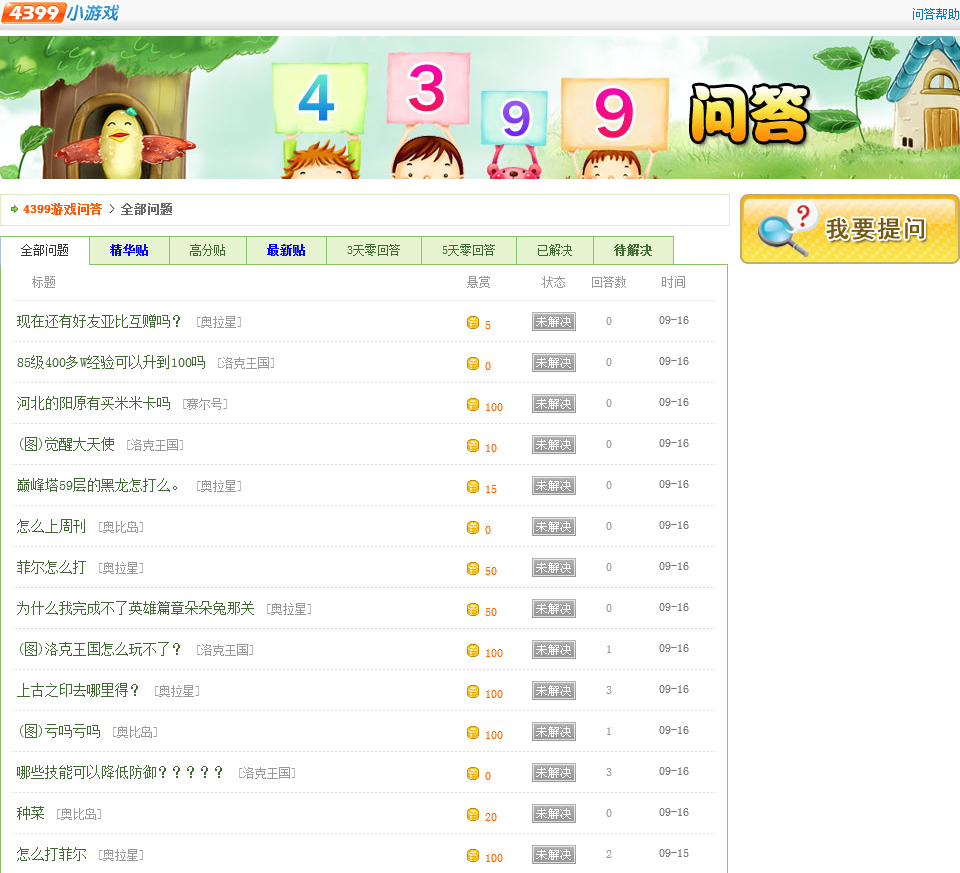960x873 pixels.
Task: Click the 4399小游戏 logo
Action: (x=60, y=12)
